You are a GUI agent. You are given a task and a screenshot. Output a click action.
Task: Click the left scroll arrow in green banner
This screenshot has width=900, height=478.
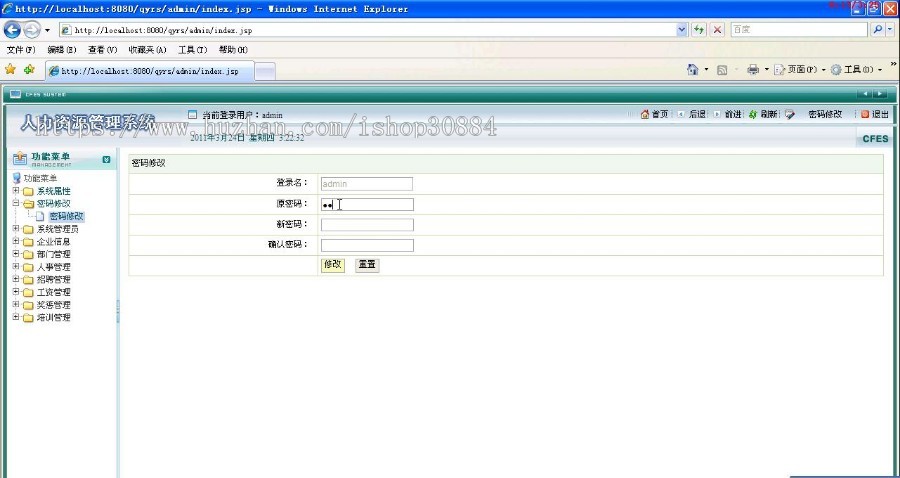tap(864, 94)
